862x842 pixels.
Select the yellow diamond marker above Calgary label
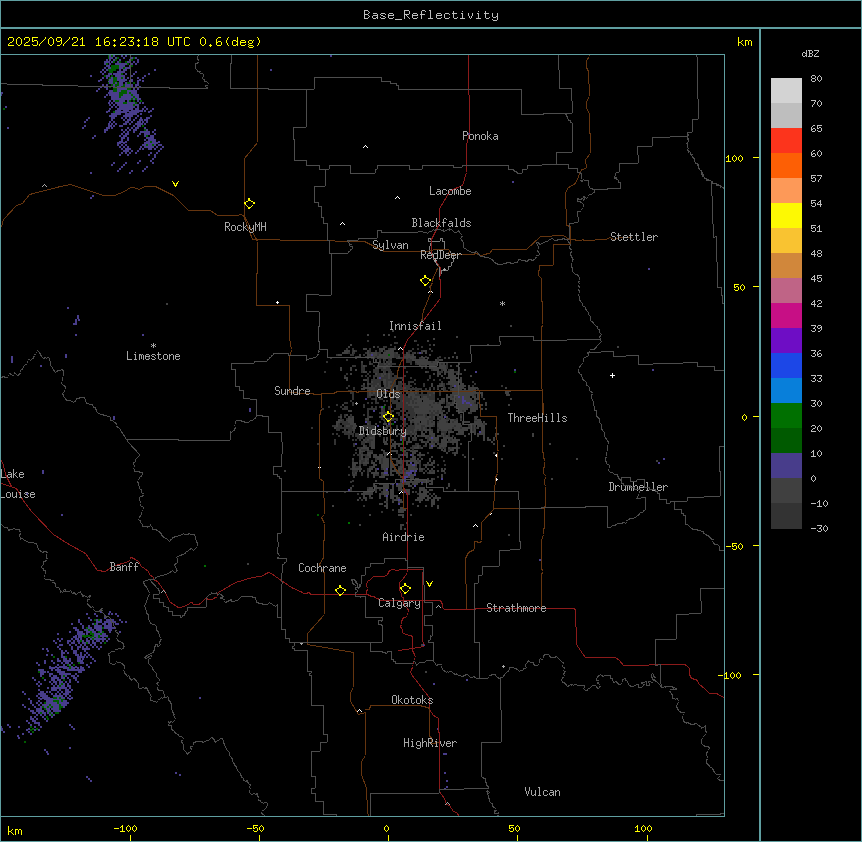coord(405,588)
